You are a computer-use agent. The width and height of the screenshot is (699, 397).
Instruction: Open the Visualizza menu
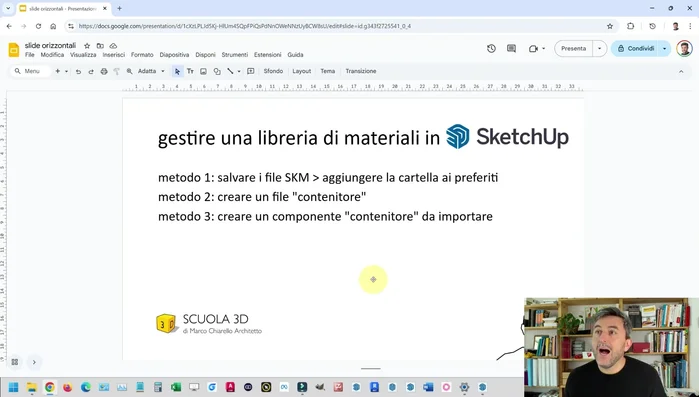[83, 55]
